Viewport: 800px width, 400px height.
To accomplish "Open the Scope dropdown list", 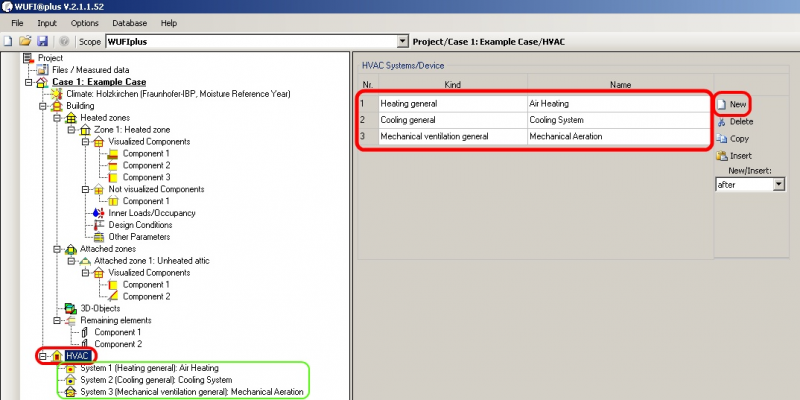I will click(x=403, y=41).
